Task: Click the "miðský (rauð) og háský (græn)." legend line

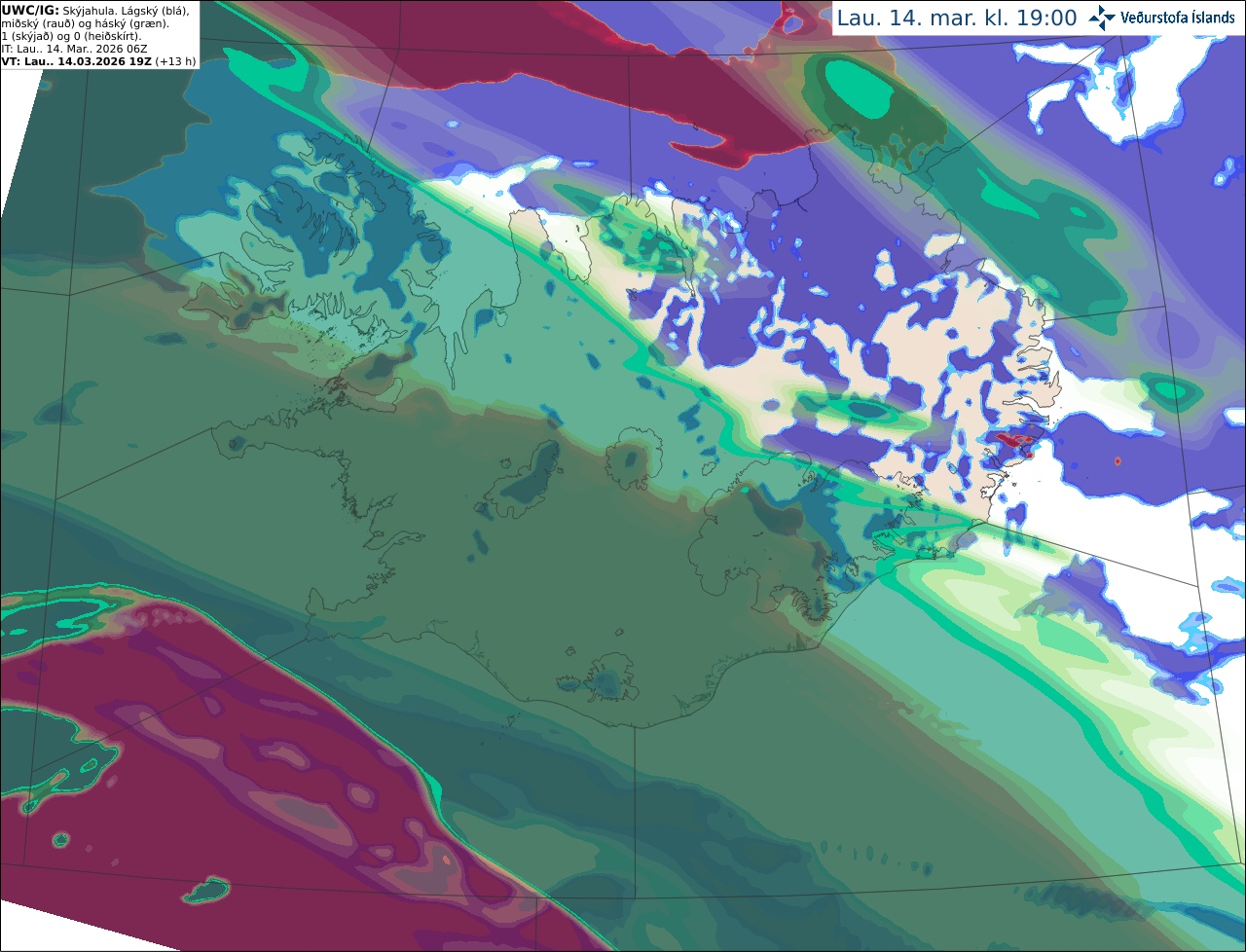Action: tap(84, 22)
